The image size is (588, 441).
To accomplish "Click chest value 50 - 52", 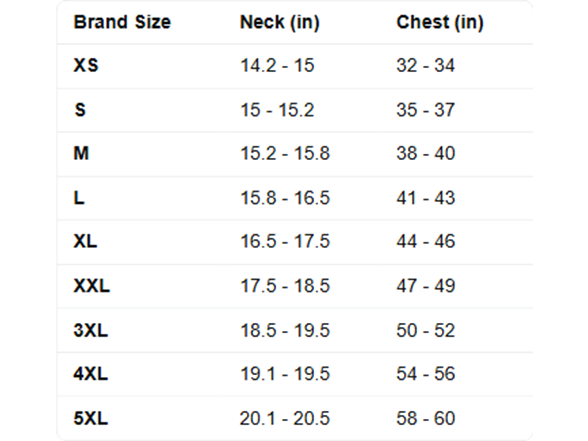I will click(426, 330).
